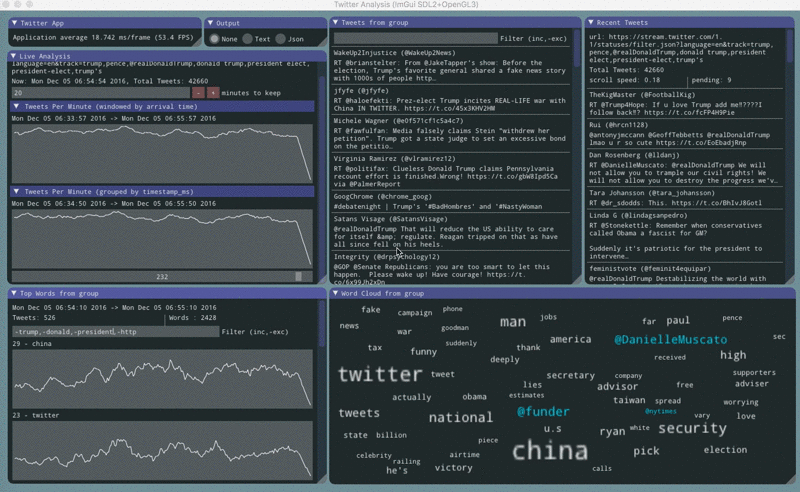Click the Top Words filter input field
The height and width of the screenshot is (492, 800).
pos(115,332)
